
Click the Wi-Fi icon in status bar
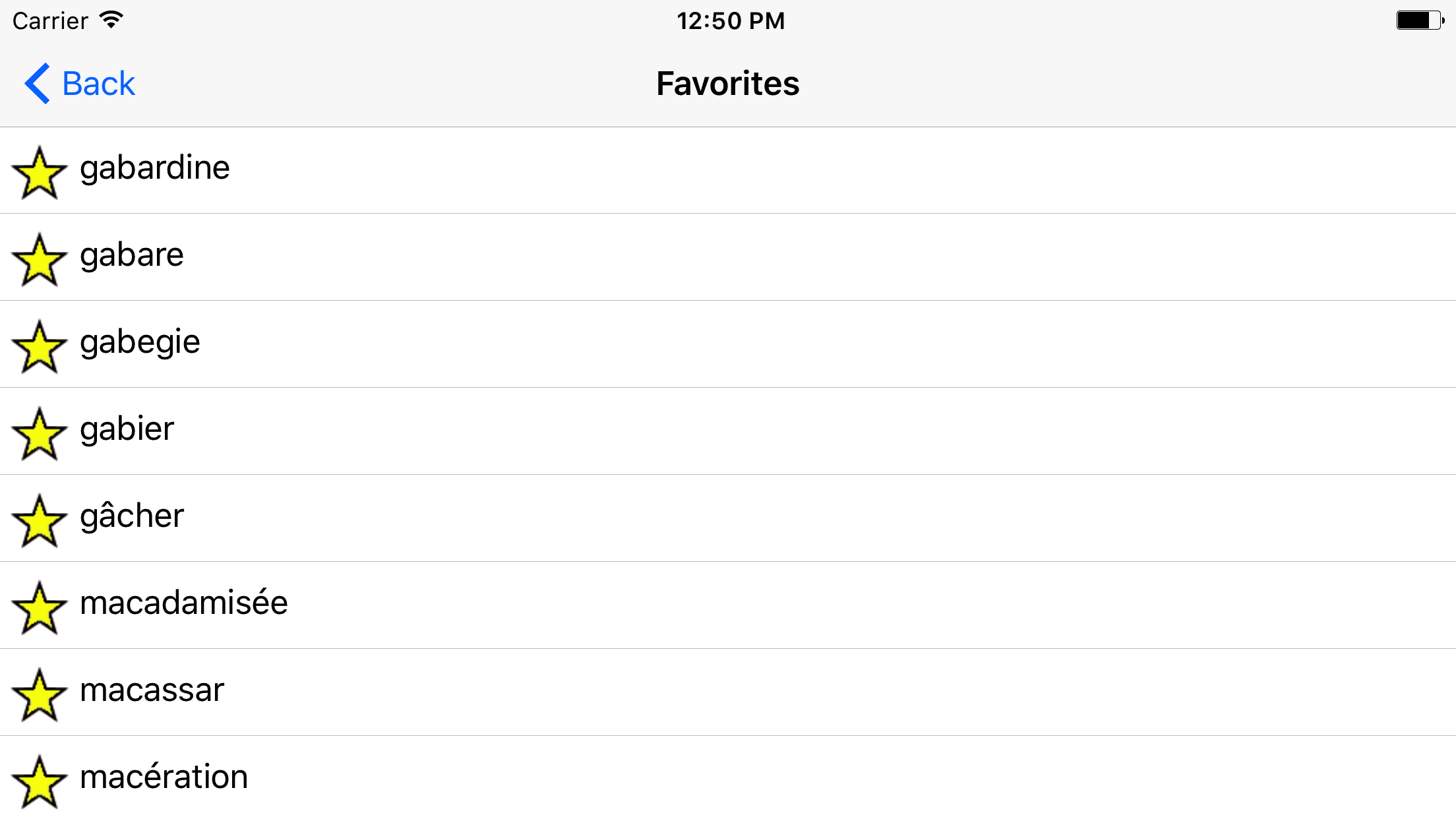pos(111,20)
